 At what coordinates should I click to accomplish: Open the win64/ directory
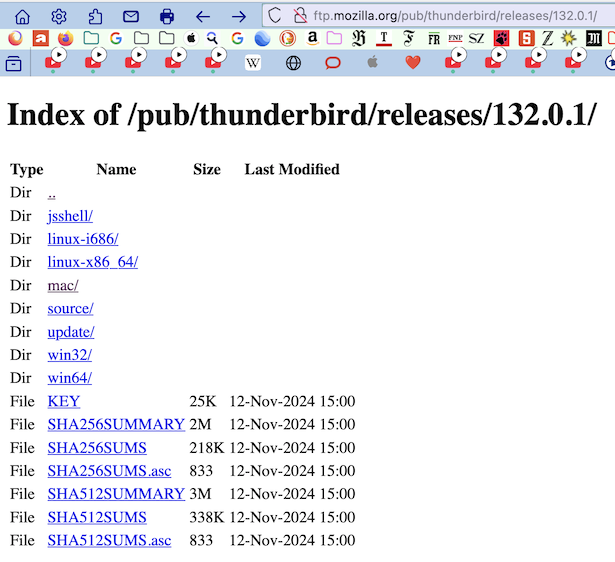click(69, 378)
